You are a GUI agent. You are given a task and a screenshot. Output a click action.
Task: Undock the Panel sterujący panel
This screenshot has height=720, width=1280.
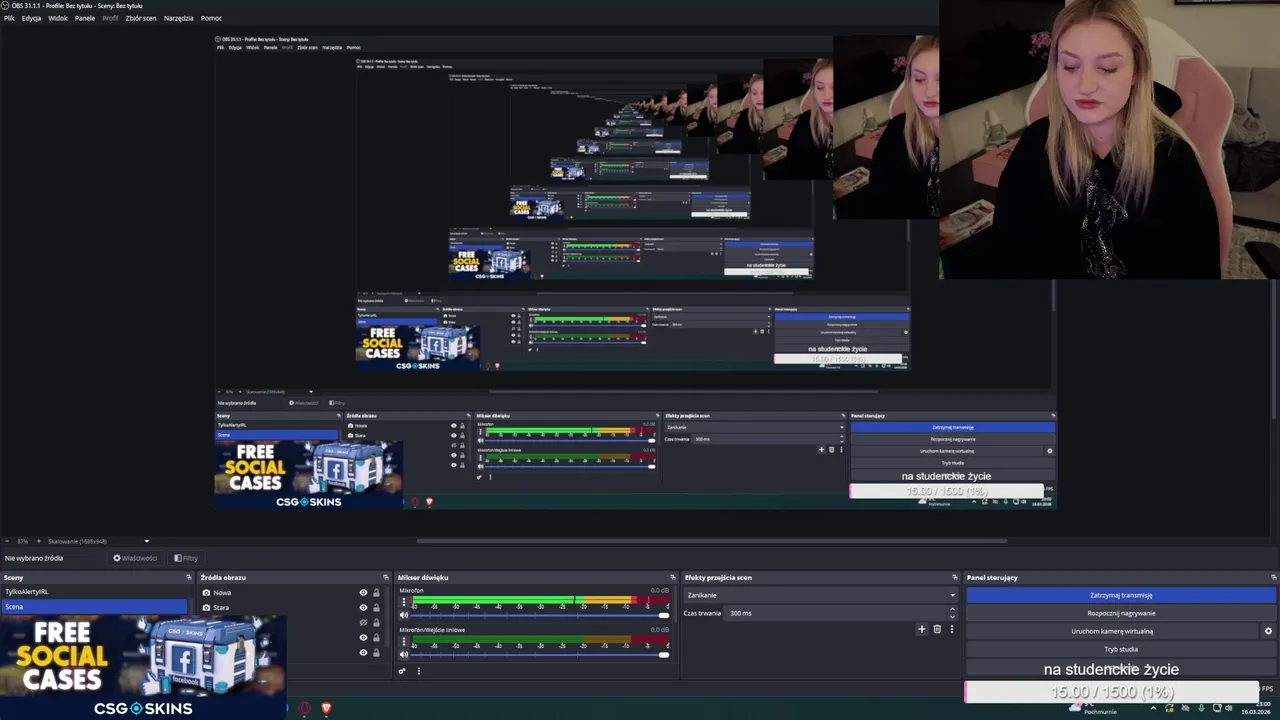[x=1273, y=577]
